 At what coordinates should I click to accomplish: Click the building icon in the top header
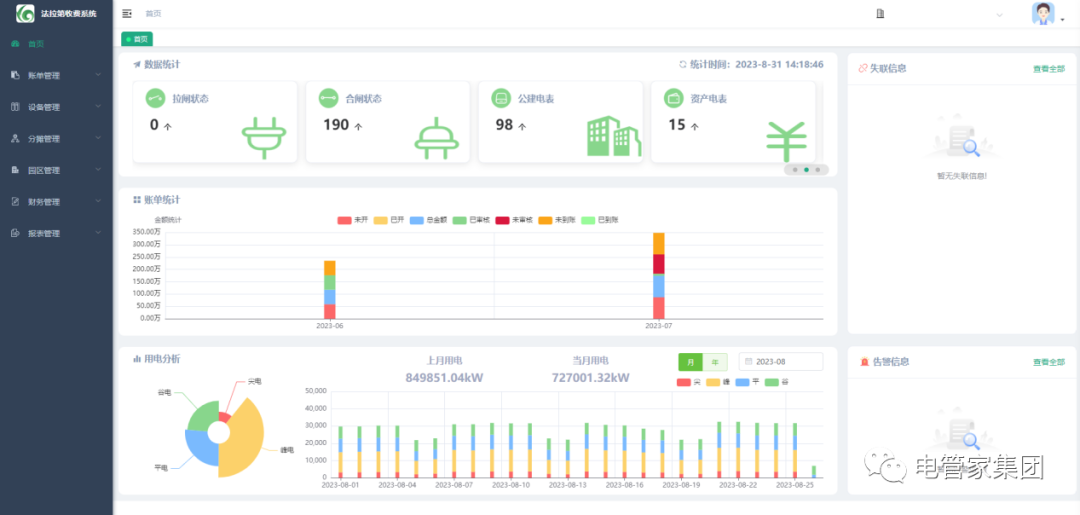point(880,14)
